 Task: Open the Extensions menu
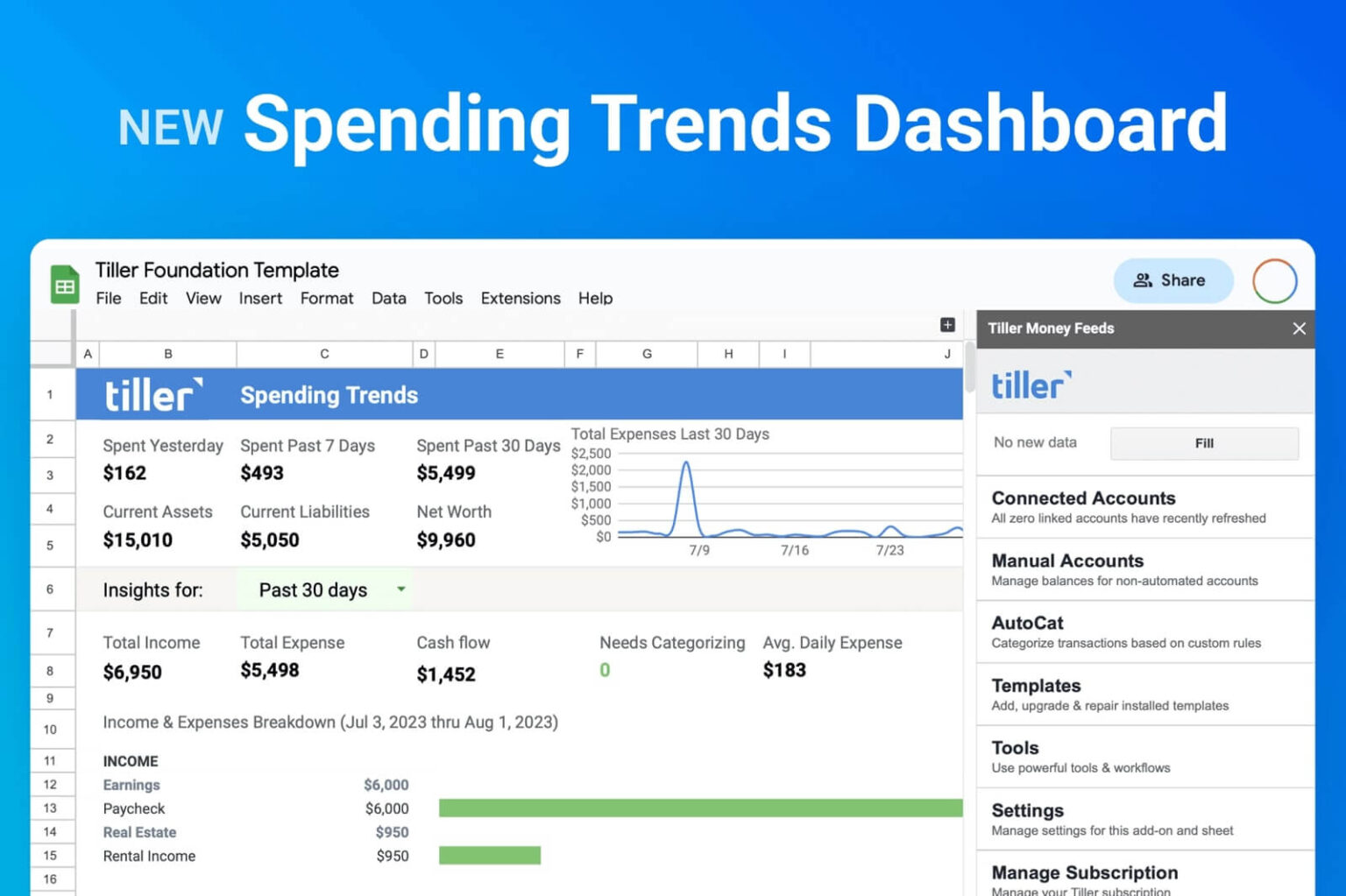coord(520,298)
